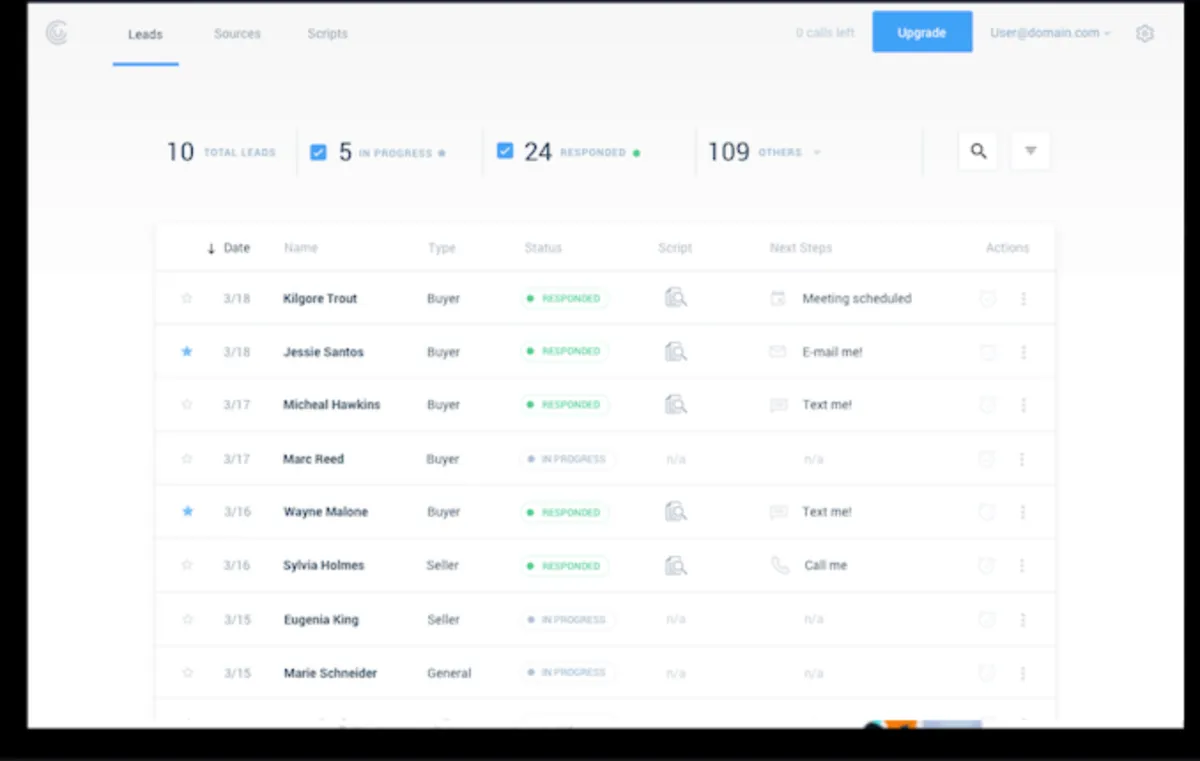1200x761 pixels.
Task: Open the filter icon button
Action: point(1030,151)
